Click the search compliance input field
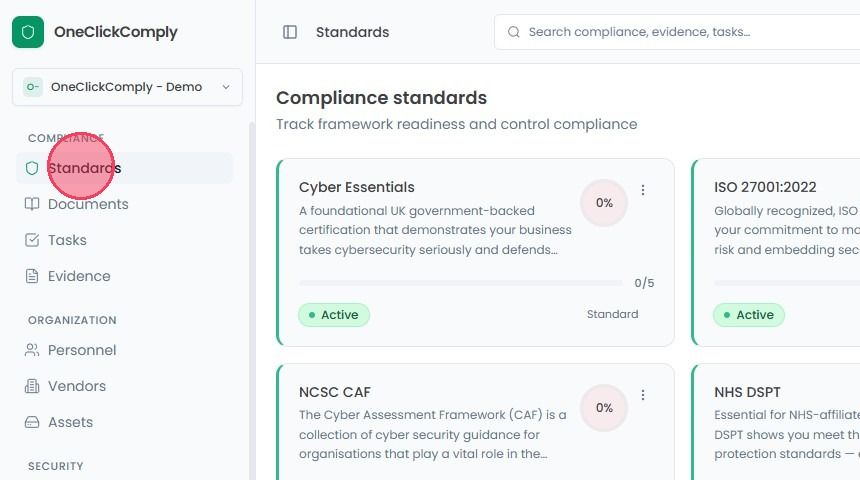Image resolution: width=860 pixels, height=480 pixels. coord(677,32)
